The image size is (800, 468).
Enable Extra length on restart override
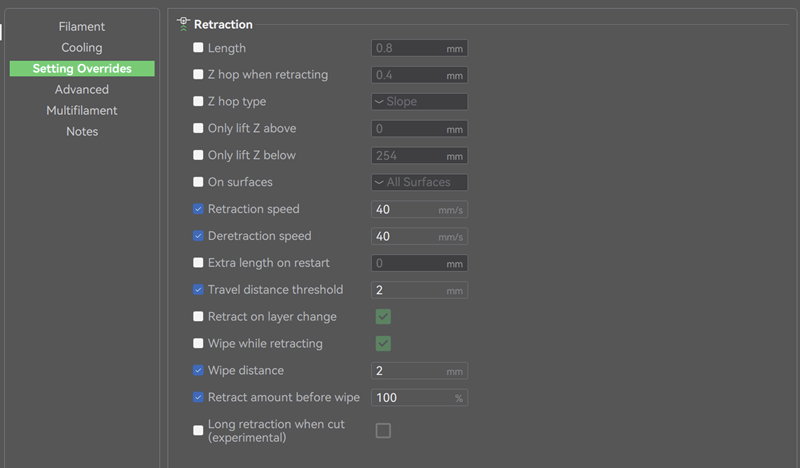click(x=198, y=263)
